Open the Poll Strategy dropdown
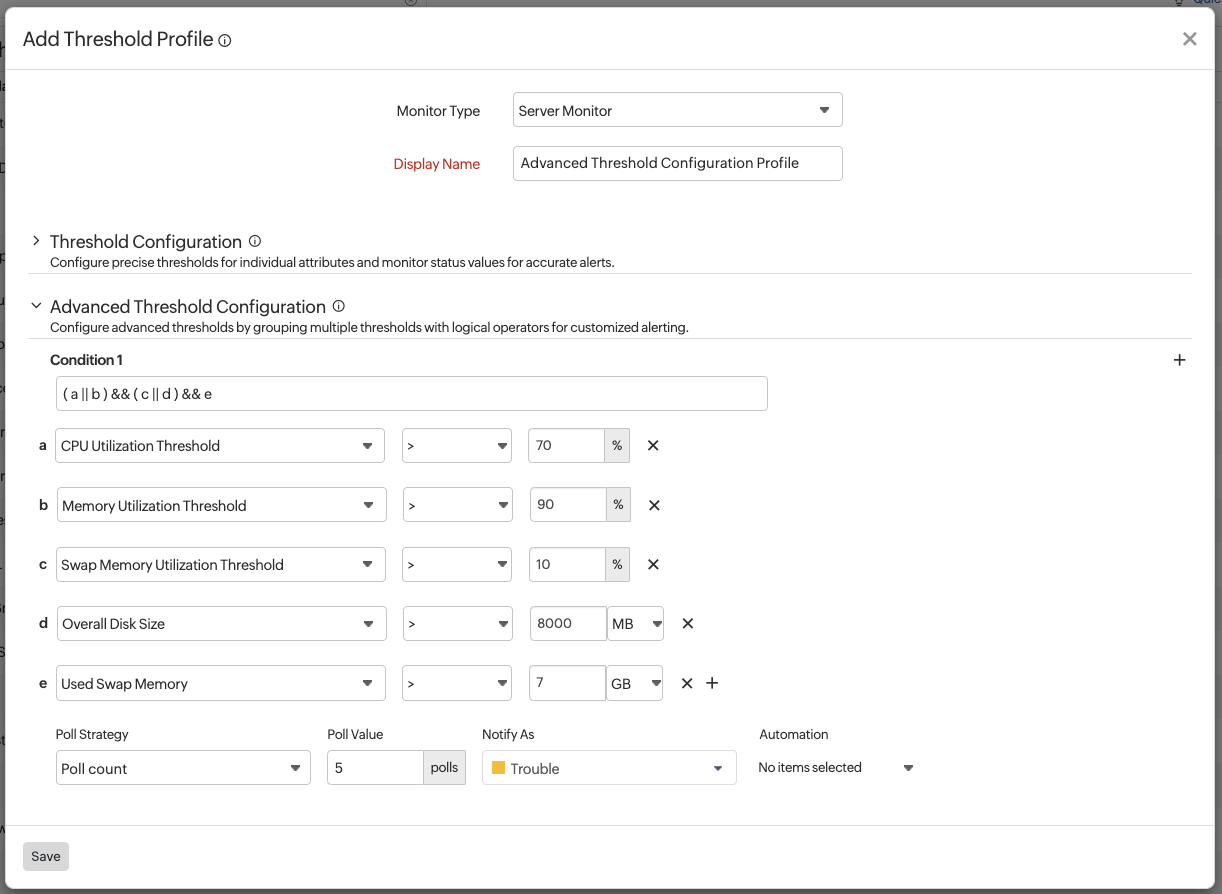 click(183, 768)
